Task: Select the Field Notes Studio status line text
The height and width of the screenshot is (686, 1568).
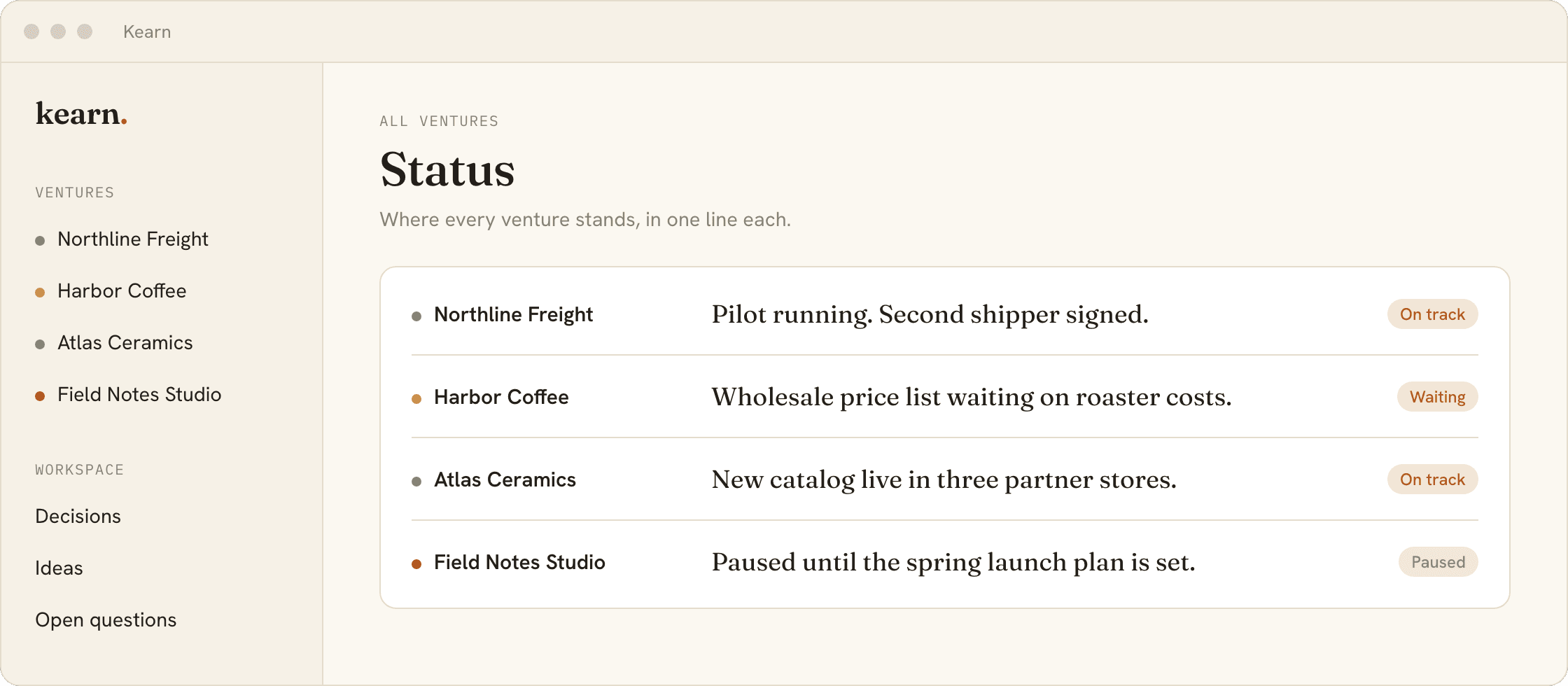Action: (953, 562)
